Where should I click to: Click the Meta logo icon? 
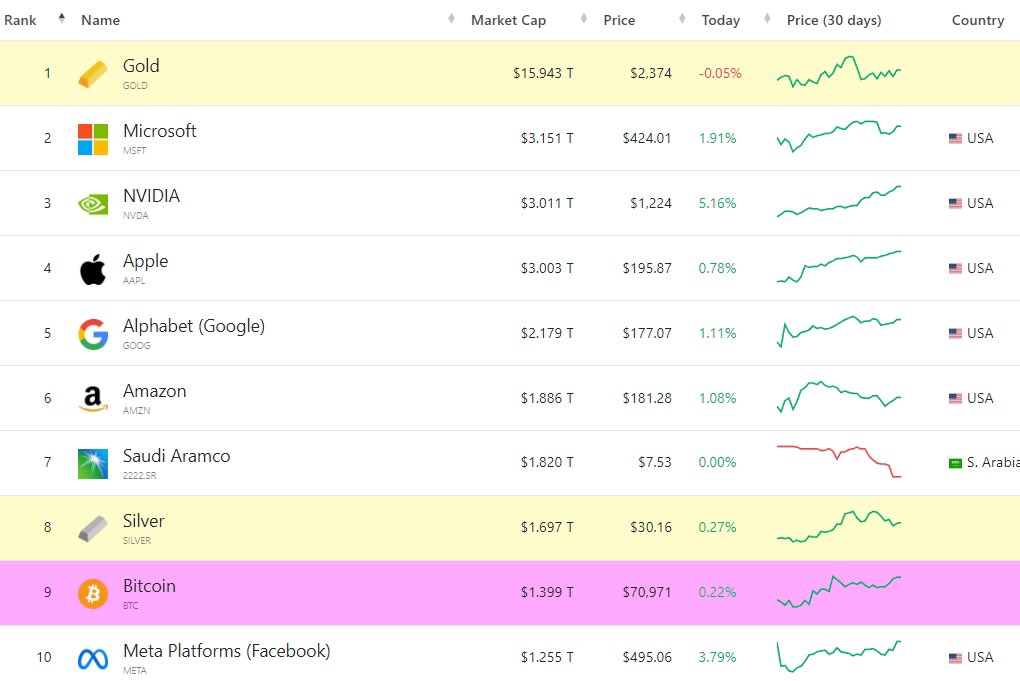[92, 659]
